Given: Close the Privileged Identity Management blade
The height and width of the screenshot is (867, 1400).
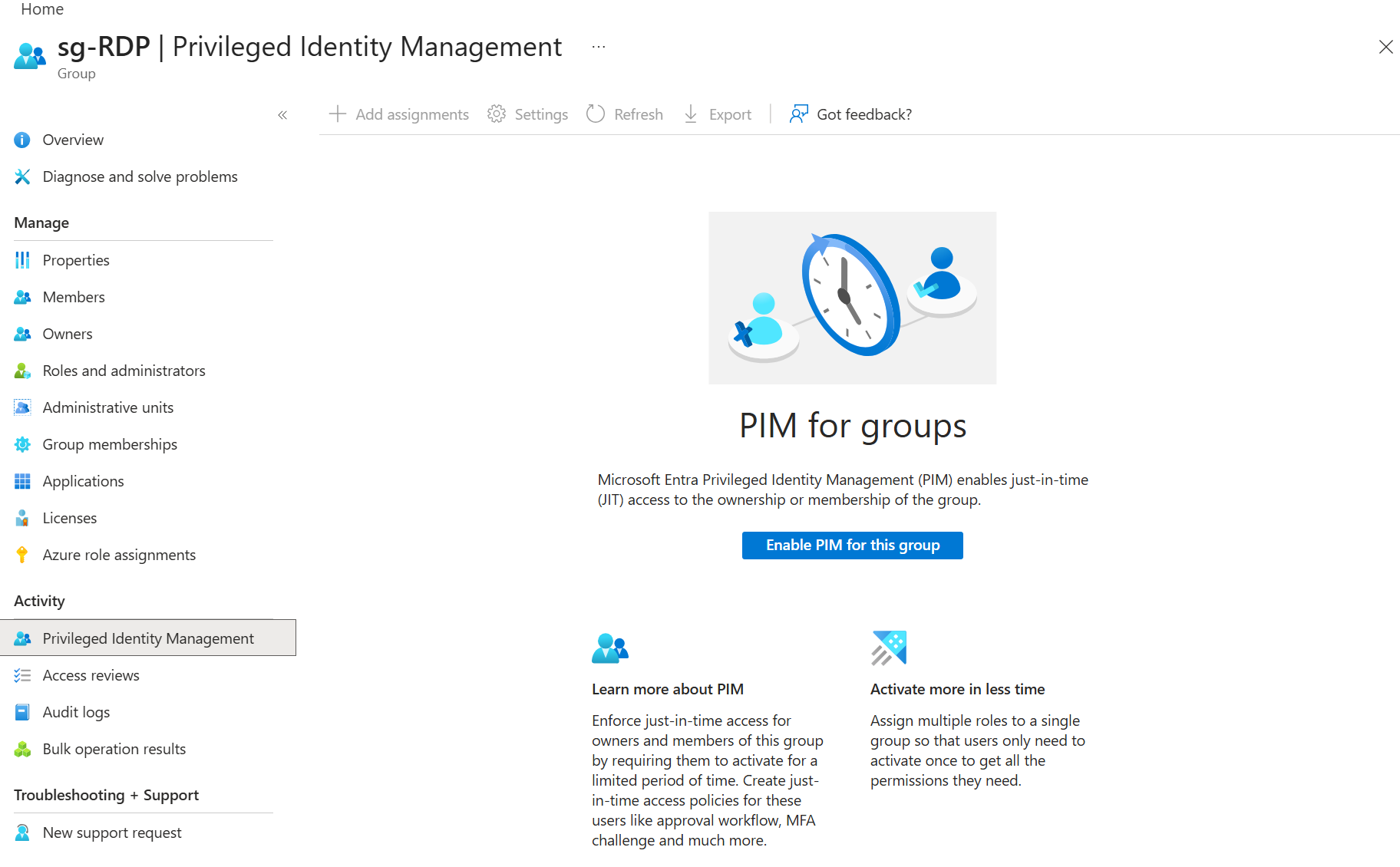Looking at the screenshot, I should pyautogui.click(x=1385, y=47).
